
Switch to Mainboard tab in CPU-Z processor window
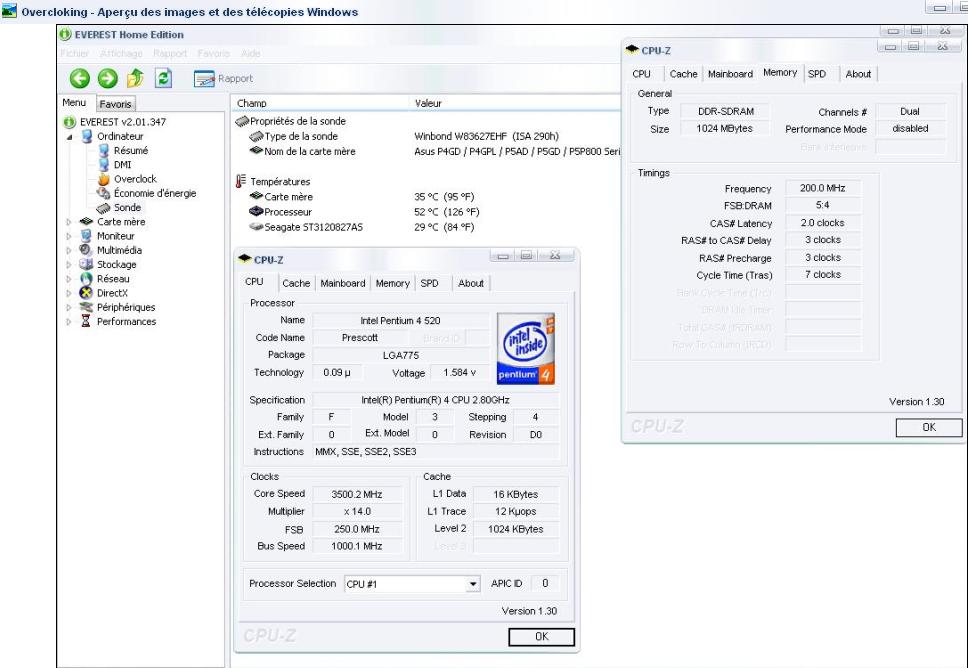343,283
